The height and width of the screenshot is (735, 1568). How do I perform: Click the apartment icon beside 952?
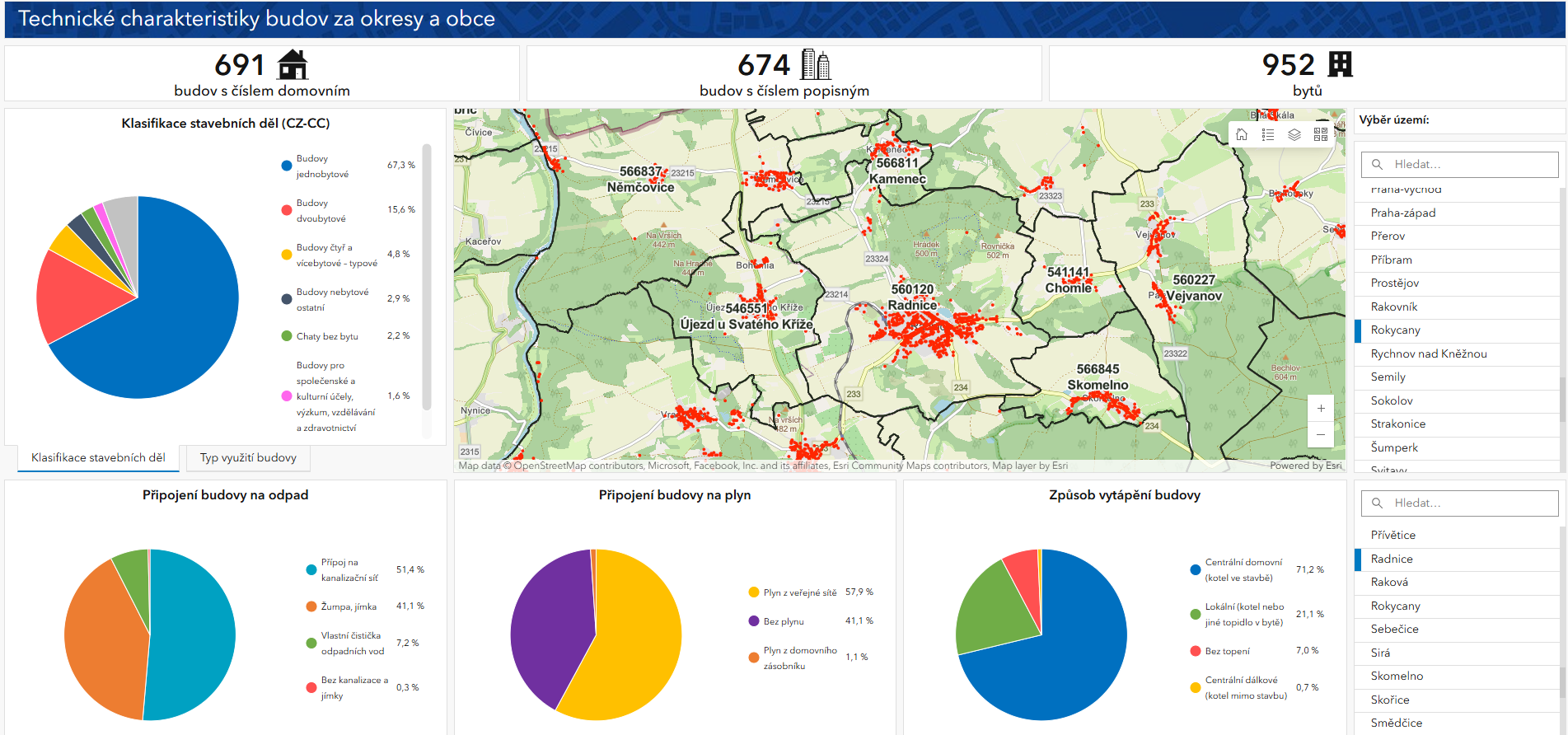point(1341,64)
